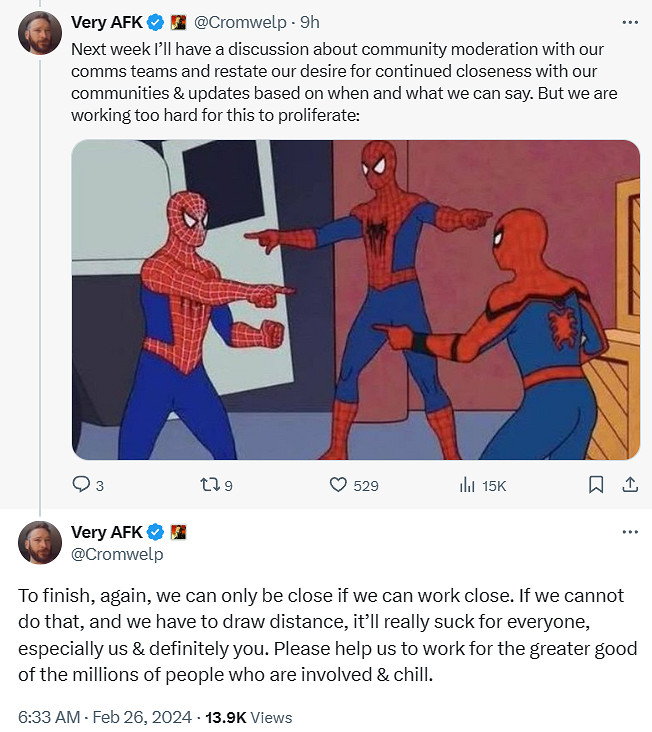
Task: Like the tweet with 529 likes
Action: 338,485
